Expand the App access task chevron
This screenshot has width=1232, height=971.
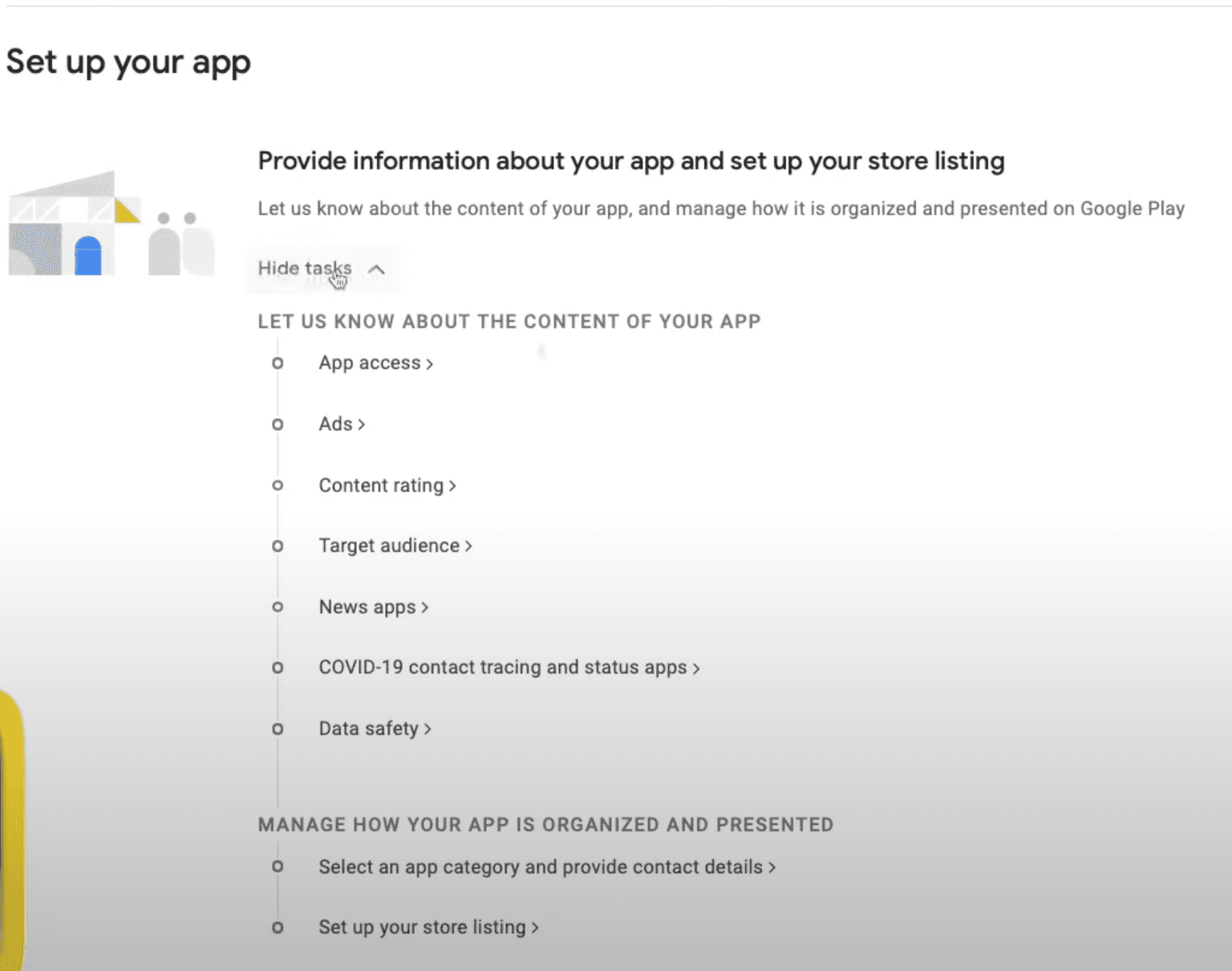pos(429,363)
